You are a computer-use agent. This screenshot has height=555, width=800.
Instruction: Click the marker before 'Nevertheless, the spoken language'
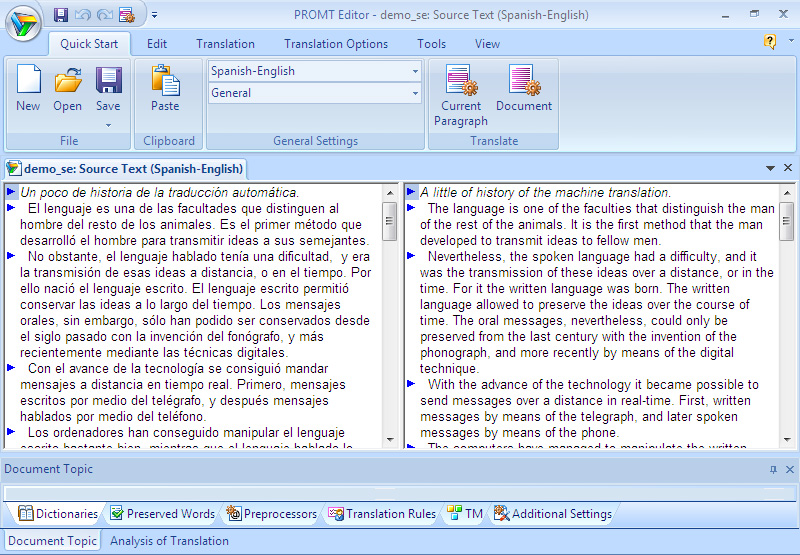click(411, 256)
